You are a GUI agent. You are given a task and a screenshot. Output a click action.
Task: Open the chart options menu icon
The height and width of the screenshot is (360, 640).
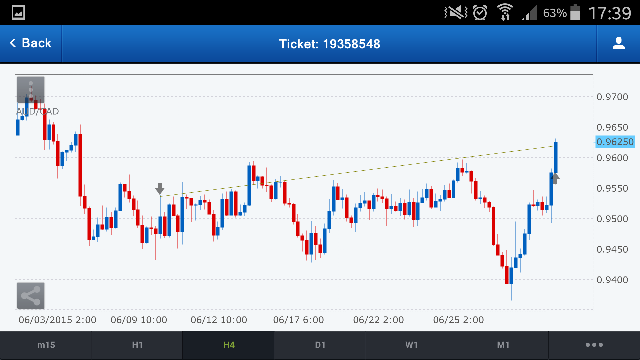click(x=31, y=89)
